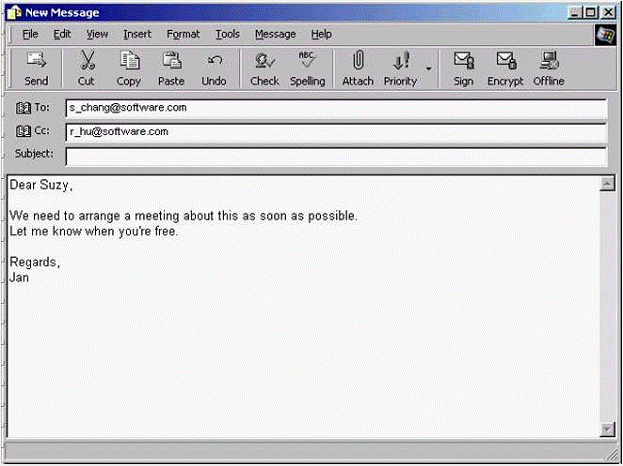Click the message body scrollbar down arrow
Image resolution: width=623 pixels, height=466 pixels.
[x=606, y=429]
